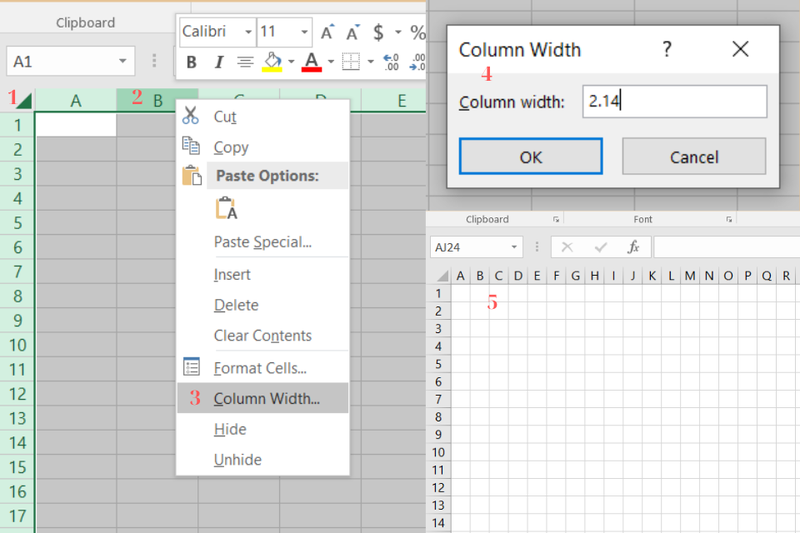Select row 5 header in the right sheet

click(438, 364)
